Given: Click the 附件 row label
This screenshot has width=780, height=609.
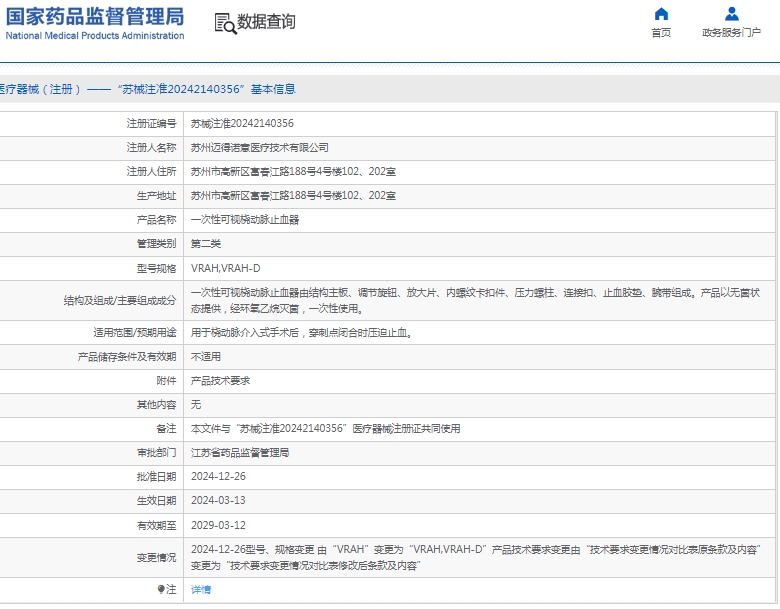Looking at the screenshot, I should 166,381.
